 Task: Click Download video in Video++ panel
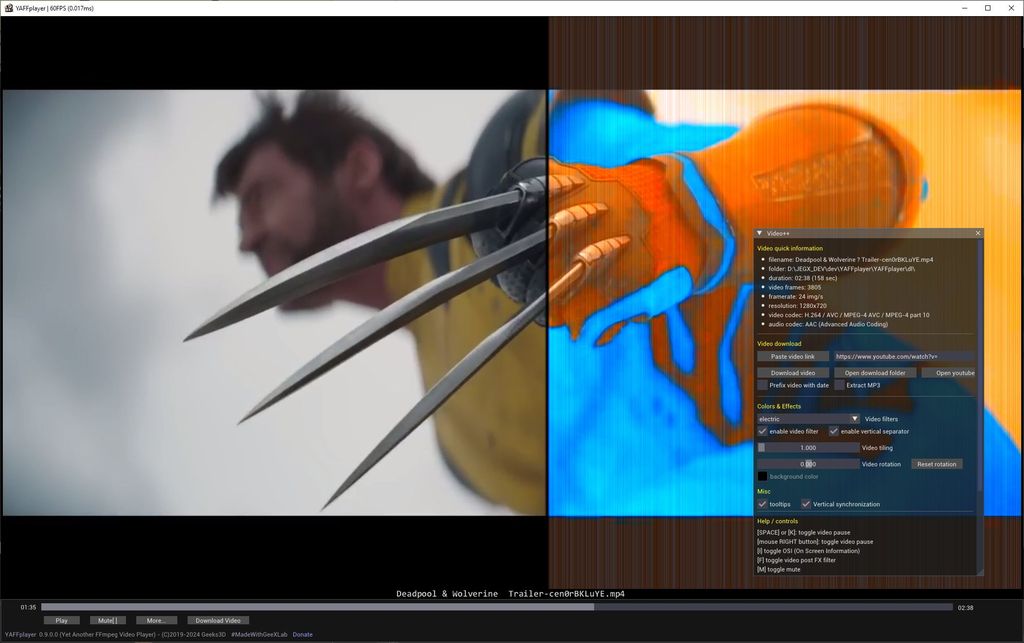click(x=793, y=373)
